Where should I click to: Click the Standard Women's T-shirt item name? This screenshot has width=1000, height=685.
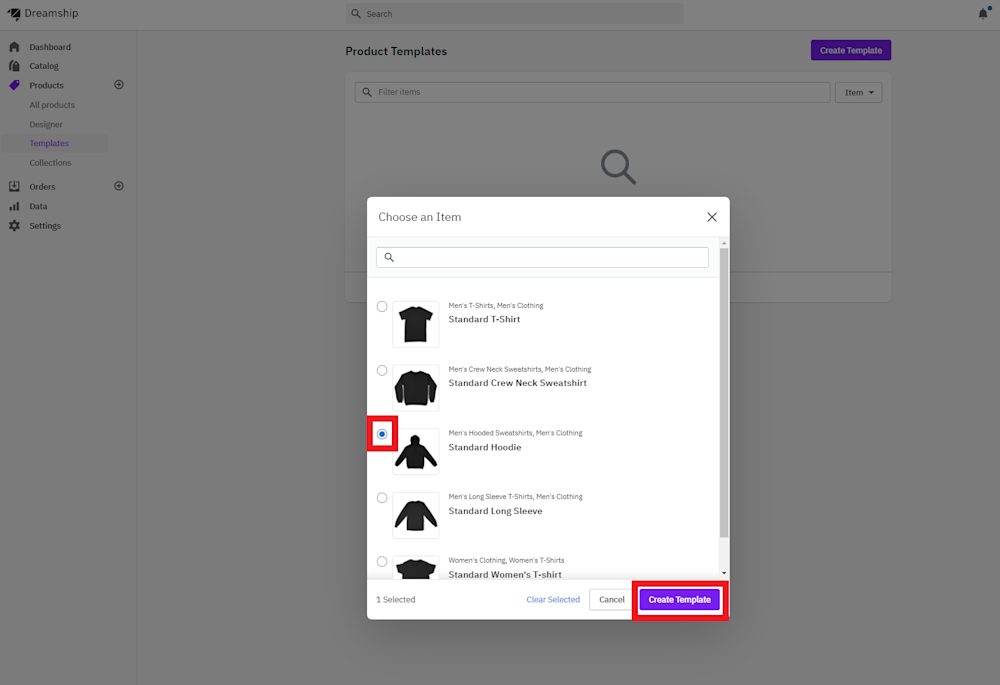(505, 574)
